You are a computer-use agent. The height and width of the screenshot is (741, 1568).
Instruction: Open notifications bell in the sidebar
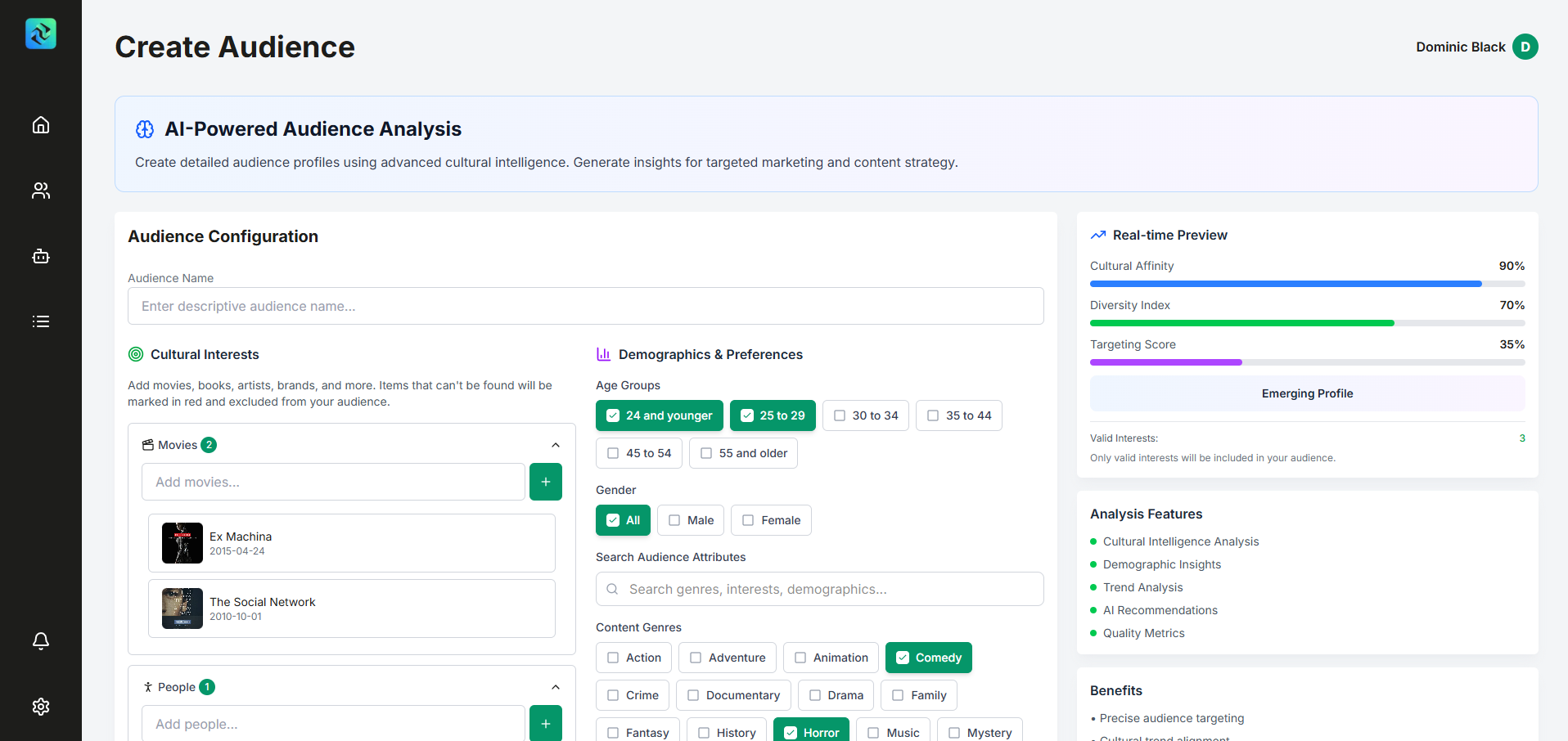(x=41, y=641)
